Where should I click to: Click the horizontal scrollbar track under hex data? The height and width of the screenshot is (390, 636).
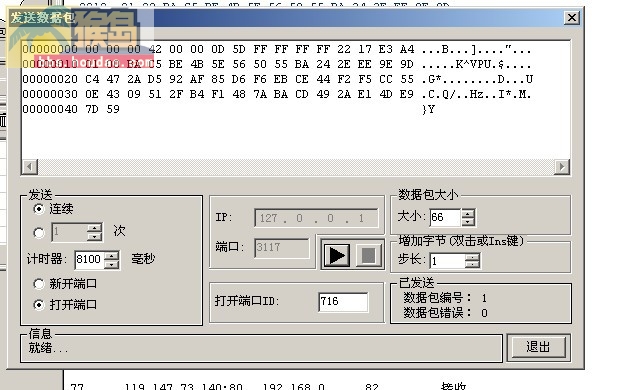click(296, 167)
